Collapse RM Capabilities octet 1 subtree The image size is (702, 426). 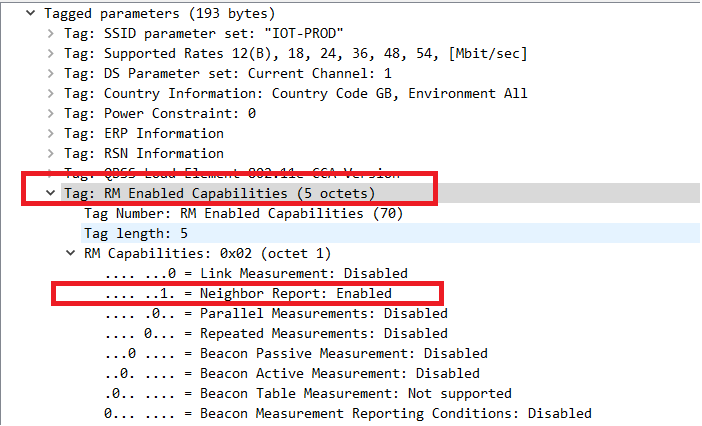pyautogui.click(x=71, y=253)
